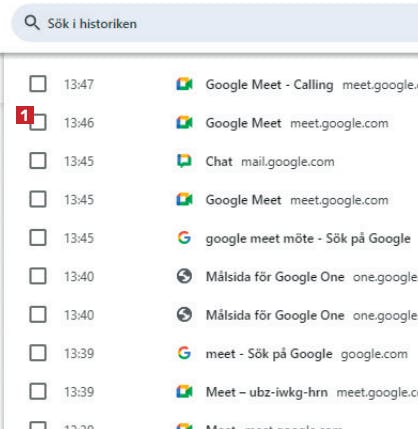The width and height of the screenshot is (418, 429).
Task: Click the Meet icon for ubz-iwkg-hrn entry
Action: click(184, 391)
